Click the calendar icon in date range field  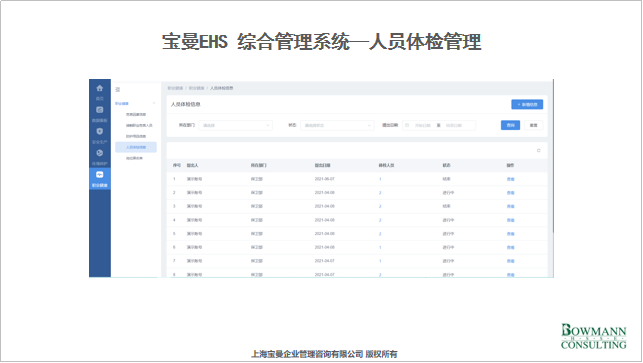(407, 126)
